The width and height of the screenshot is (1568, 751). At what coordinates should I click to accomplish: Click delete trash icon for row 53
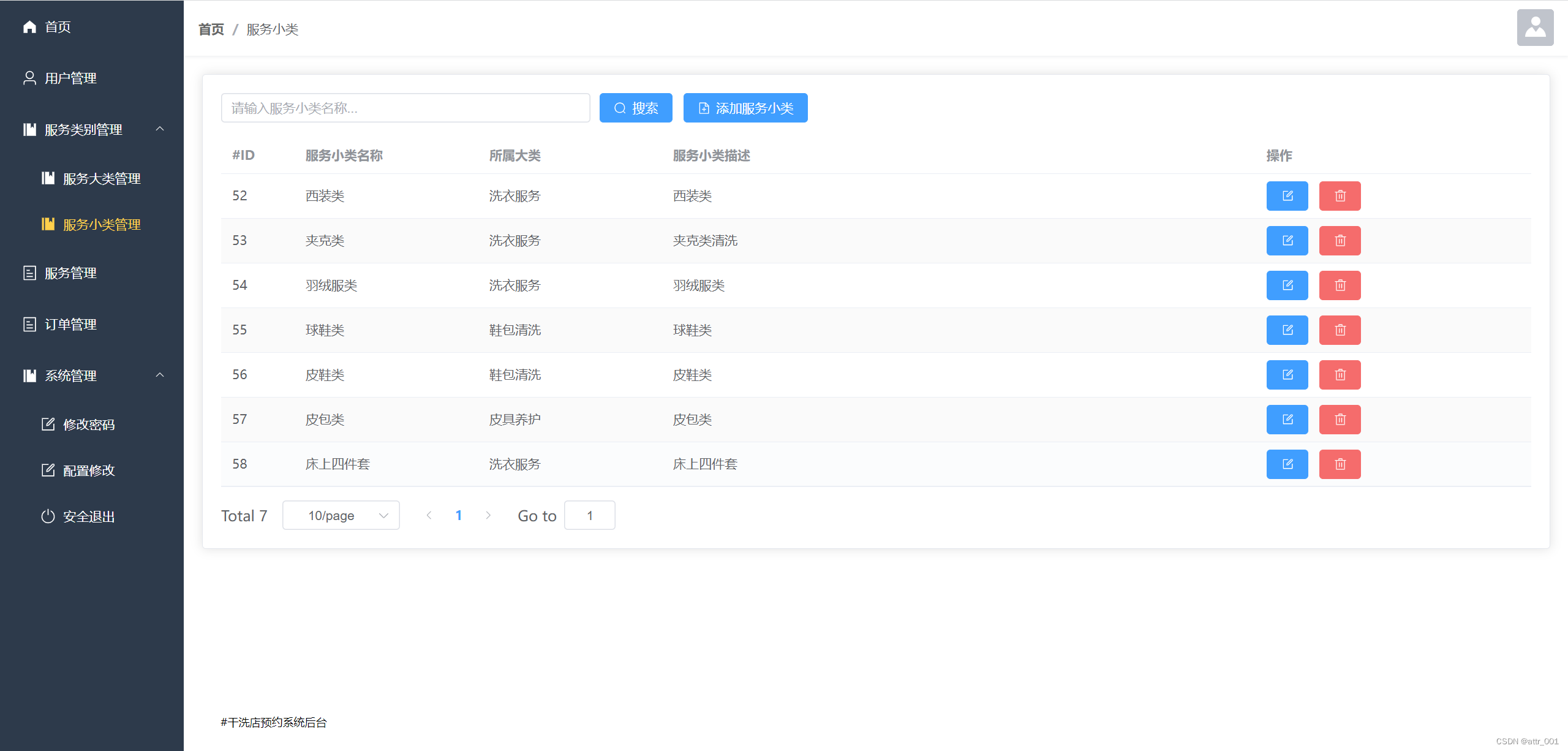1340,241
